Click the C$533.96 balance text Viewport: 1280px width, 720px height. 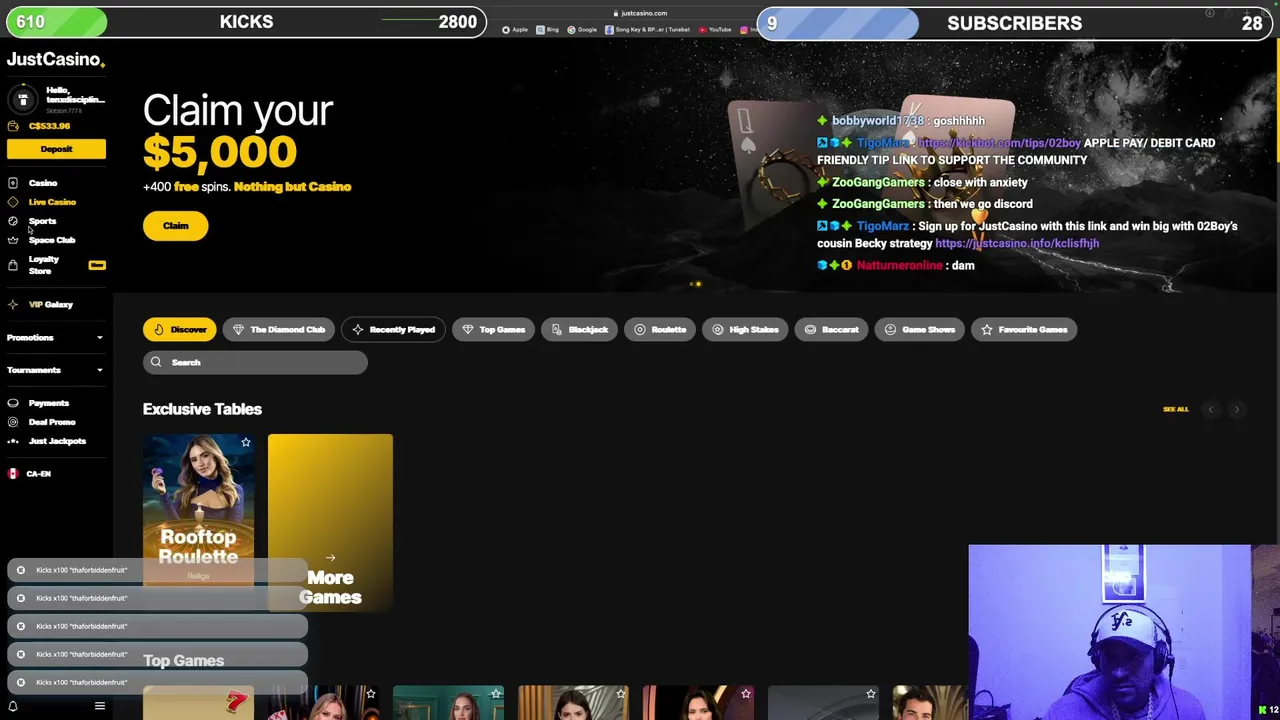[49, 126]
